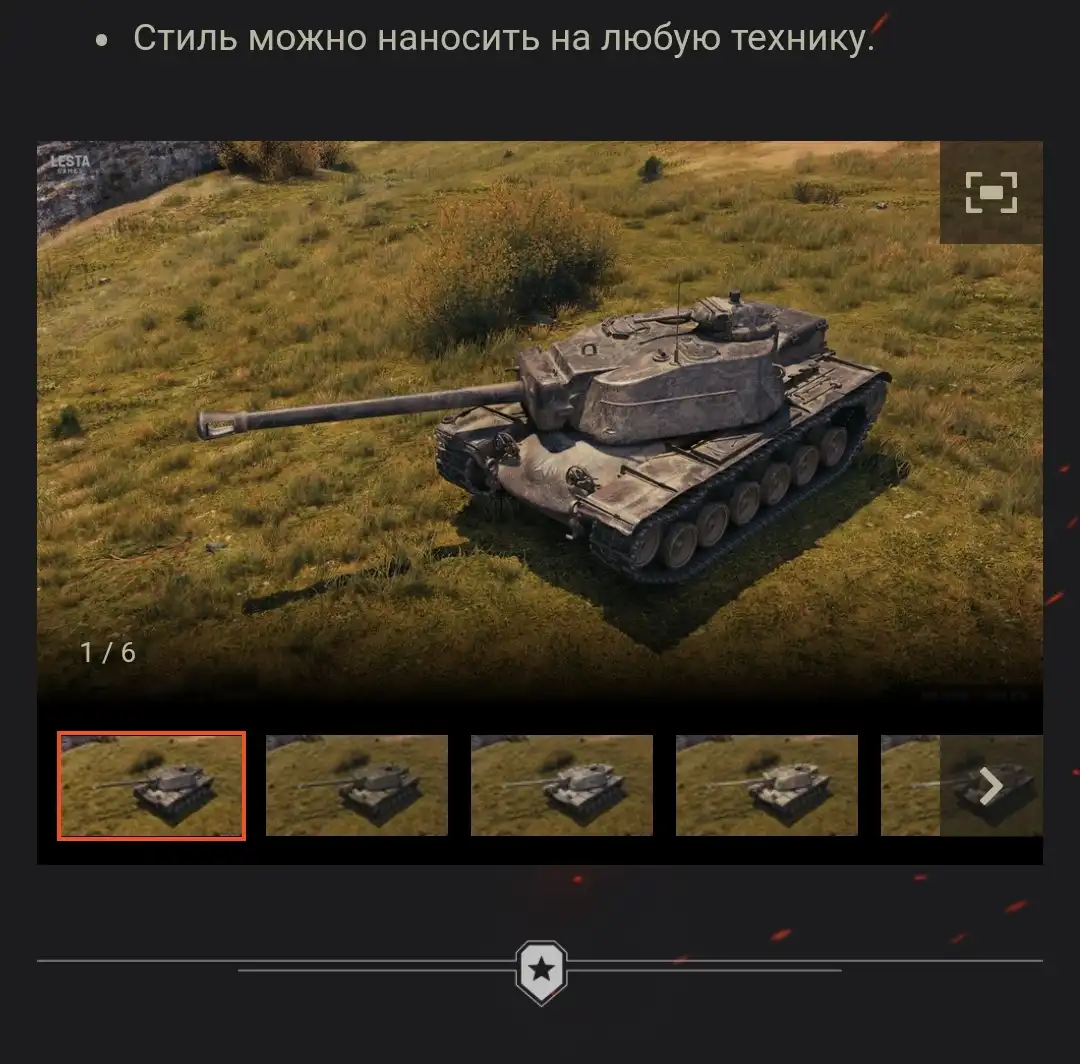
Task: Click the 1 / 6 slide counter
Action: click(108, 652)
